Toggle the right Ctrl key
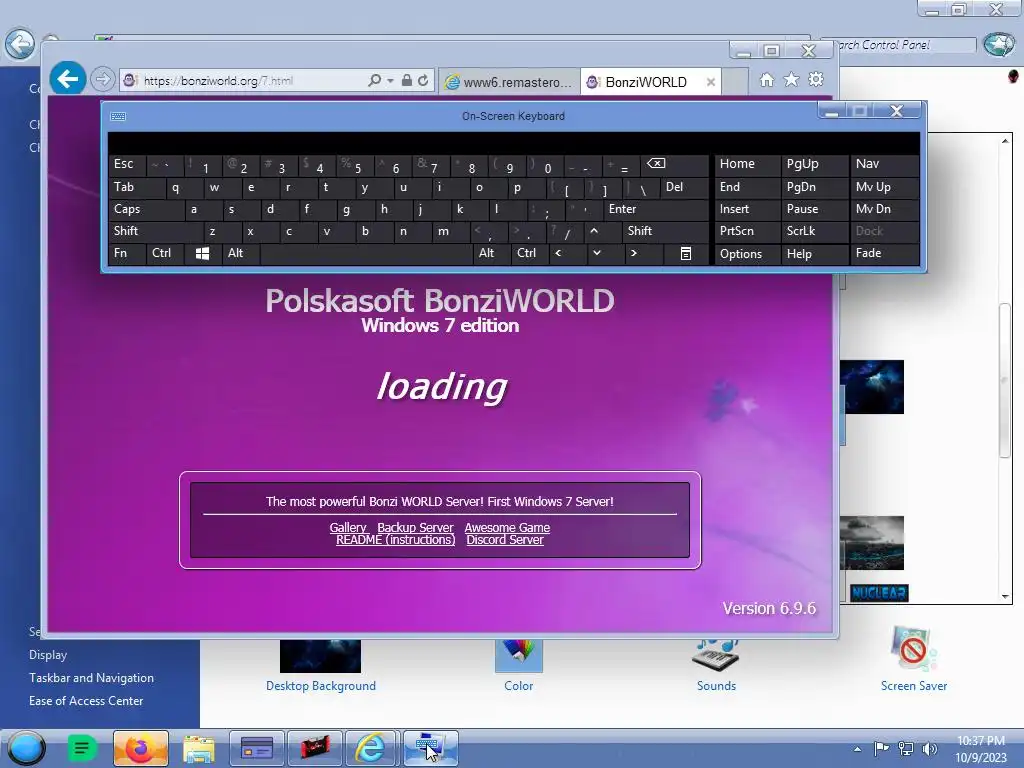Screen dimensions: 1024x768 pos(529,253)
